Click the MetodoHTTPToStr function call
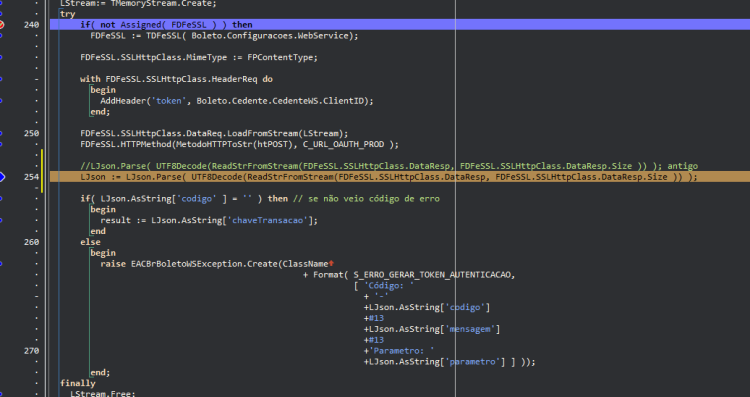The width and height of the screenshot is (750, 397). [x=214, y=144]
